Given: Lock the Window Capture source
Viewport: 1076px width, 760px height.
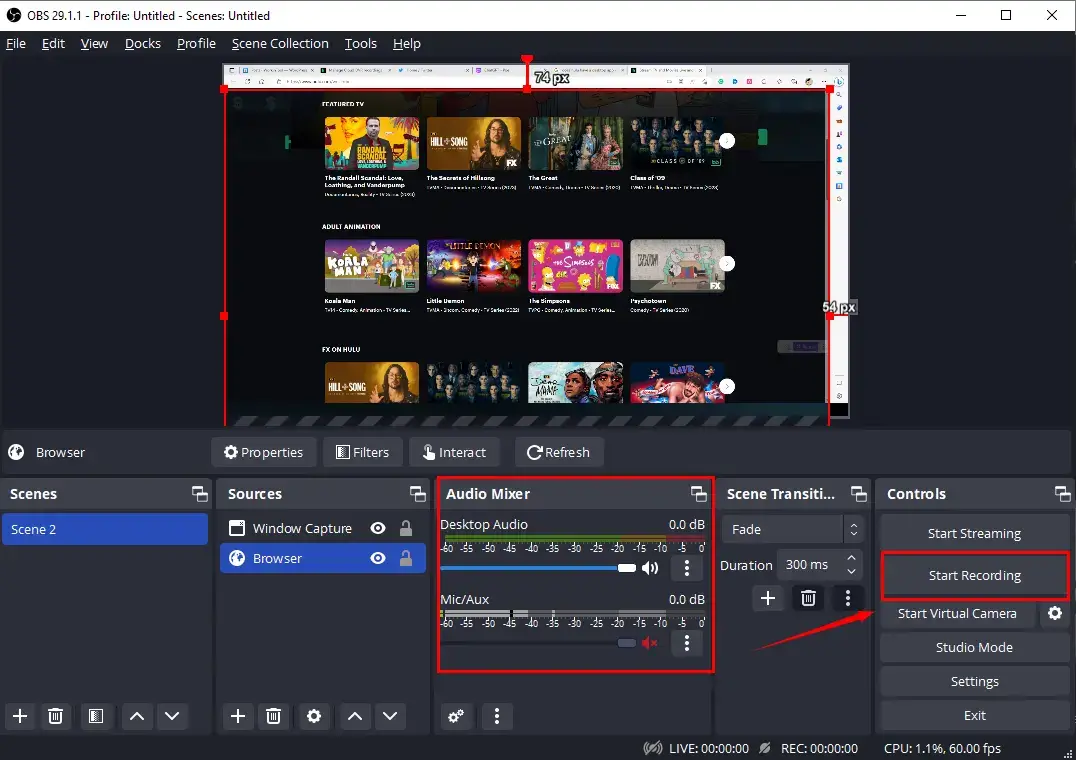Looking at the screenshot, I should [406, 528].
